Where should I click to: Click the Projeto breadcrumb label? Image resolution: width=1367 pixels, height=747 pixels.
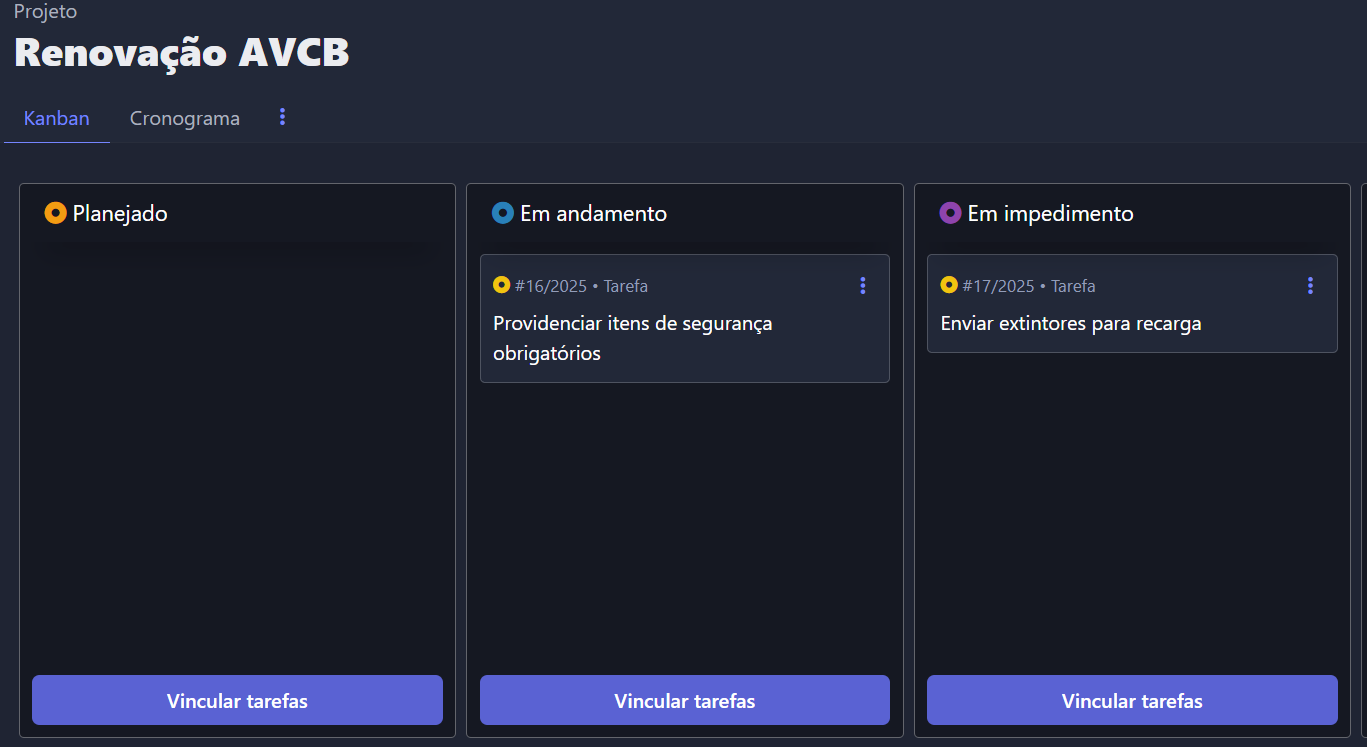click(46, 12)
